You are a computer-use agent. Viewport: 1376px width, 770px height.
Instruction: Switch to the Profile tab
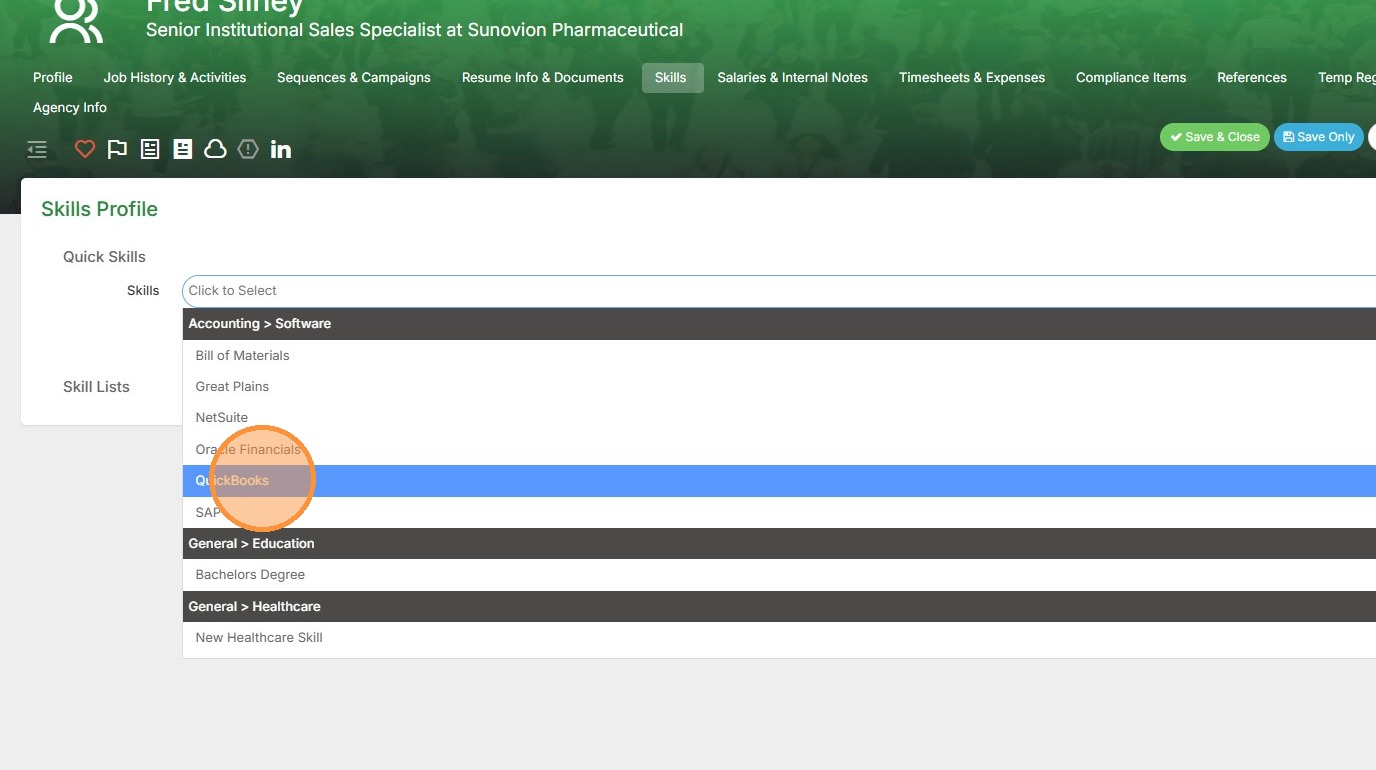pyautogui.click(x=53, y=77)
